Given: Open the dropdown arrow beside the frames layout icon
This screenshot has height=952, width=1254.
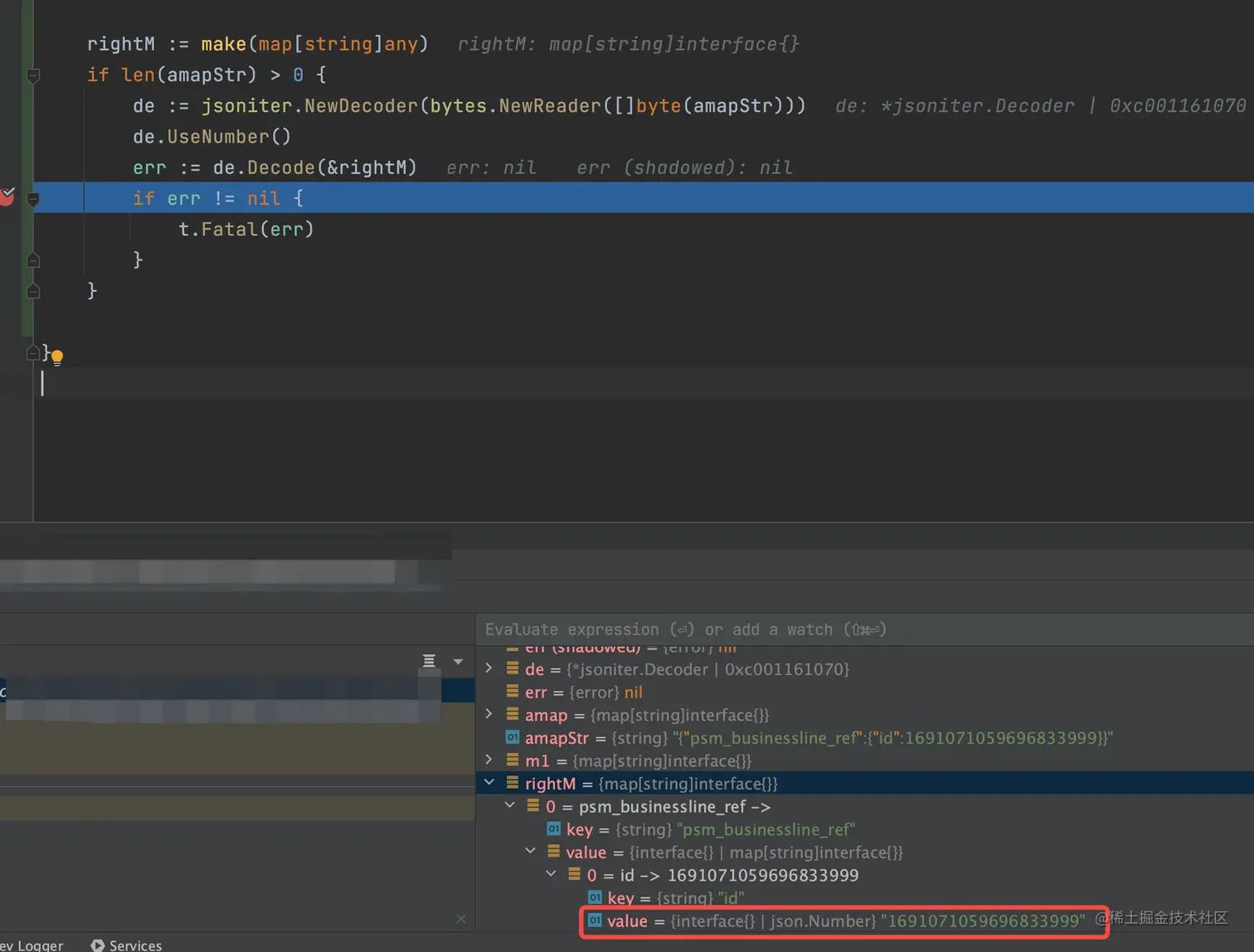Looking at the screenshot, I should point(458,661).
